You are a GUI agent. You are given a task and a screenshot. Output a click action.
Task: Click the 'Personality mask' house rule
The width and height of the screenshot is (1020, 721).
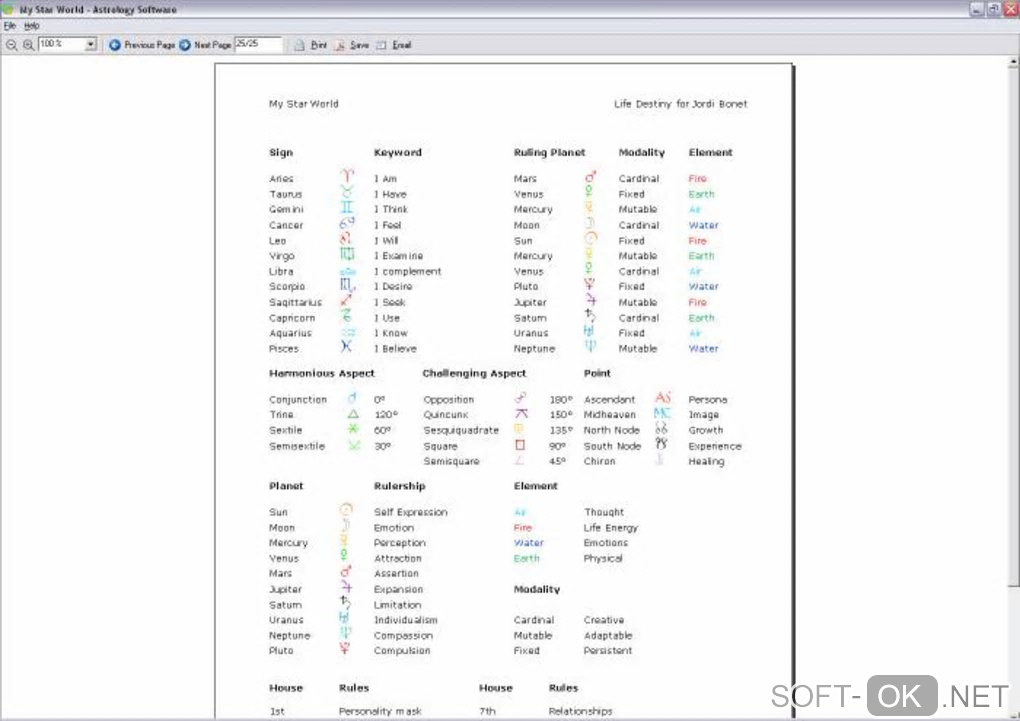380,711
